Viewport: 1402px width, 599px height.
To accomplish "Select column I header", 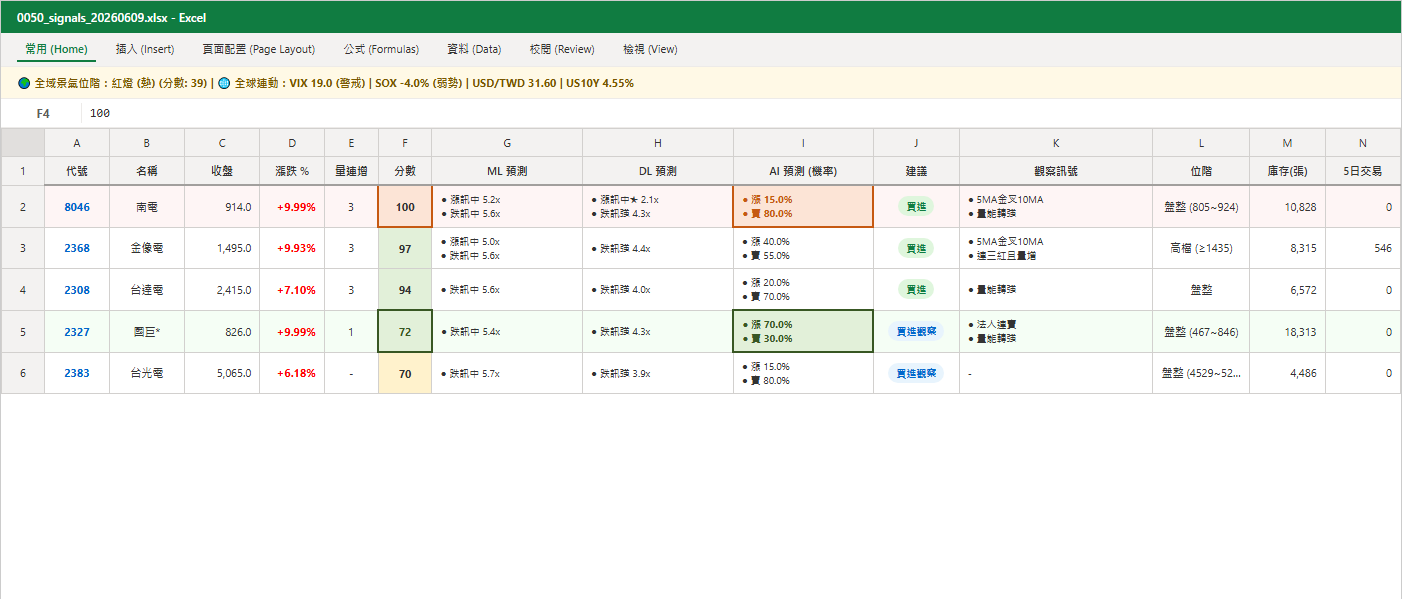I will (x=803, y=143).
